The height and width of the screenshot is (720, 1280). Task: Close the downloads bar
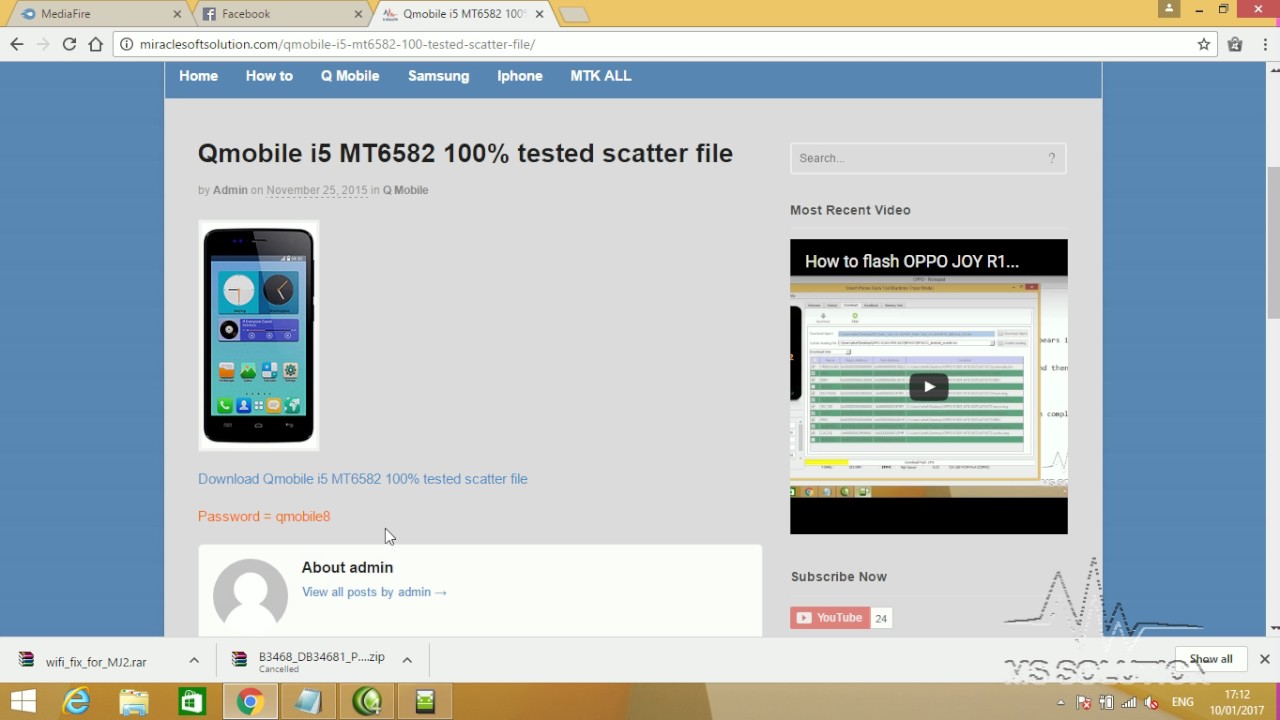1265,659
